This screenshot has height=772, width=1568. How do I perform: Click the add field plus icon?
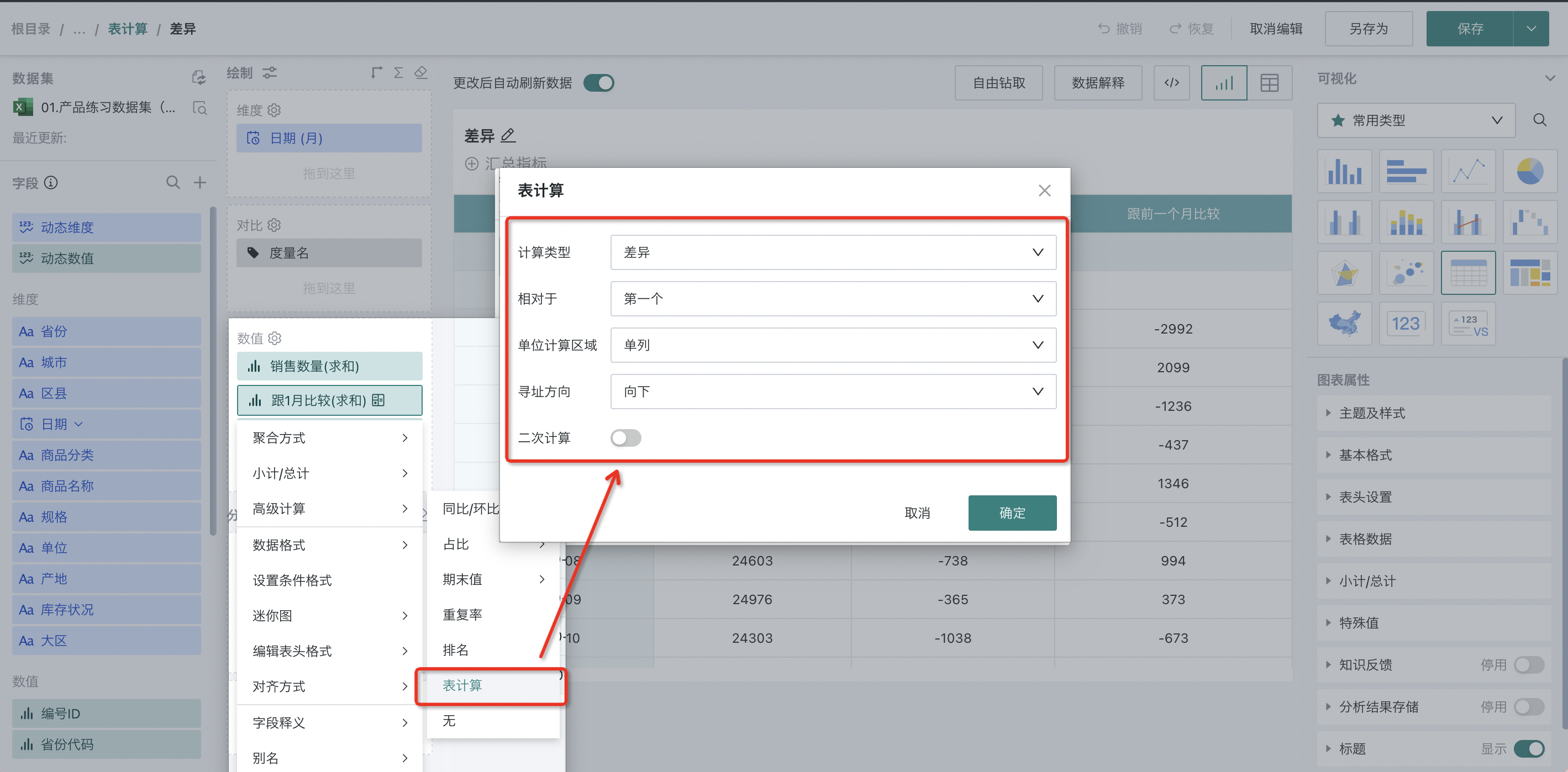[x=199, y=182]
